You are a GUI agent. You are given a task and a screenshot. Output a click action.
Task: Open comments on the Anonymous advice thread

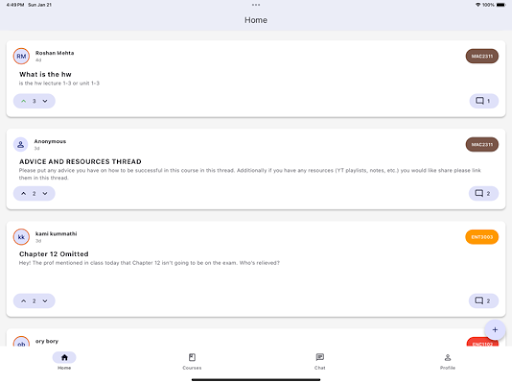click(484, 193)
